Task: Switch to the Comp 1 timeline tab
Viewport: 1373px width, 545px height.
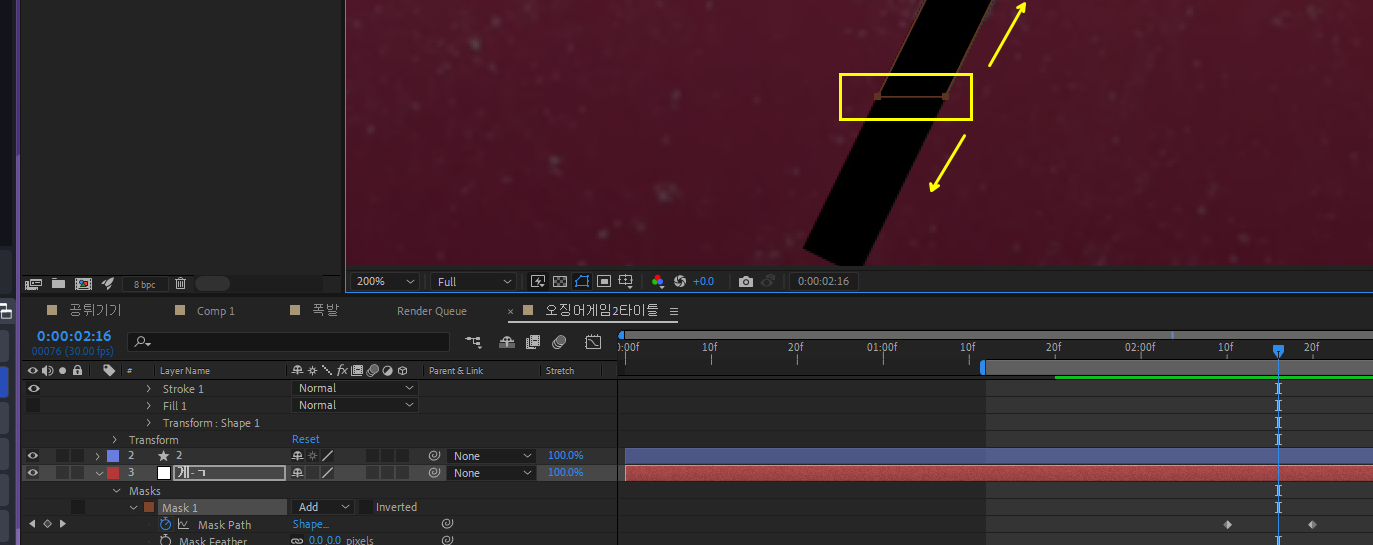Action: coord(215,311)
